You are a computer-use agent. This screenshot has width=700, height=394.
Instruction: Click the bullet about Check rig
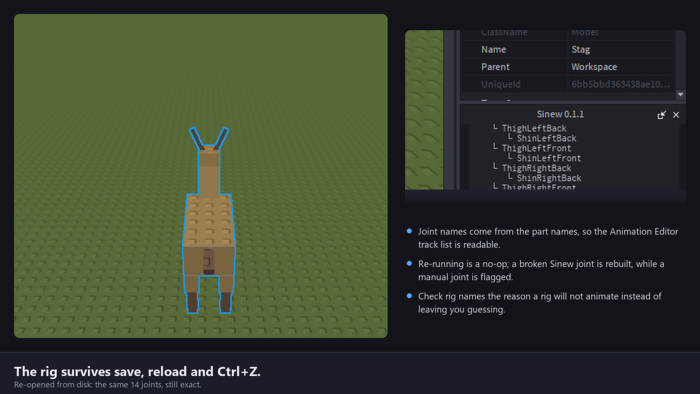(540, 303)
